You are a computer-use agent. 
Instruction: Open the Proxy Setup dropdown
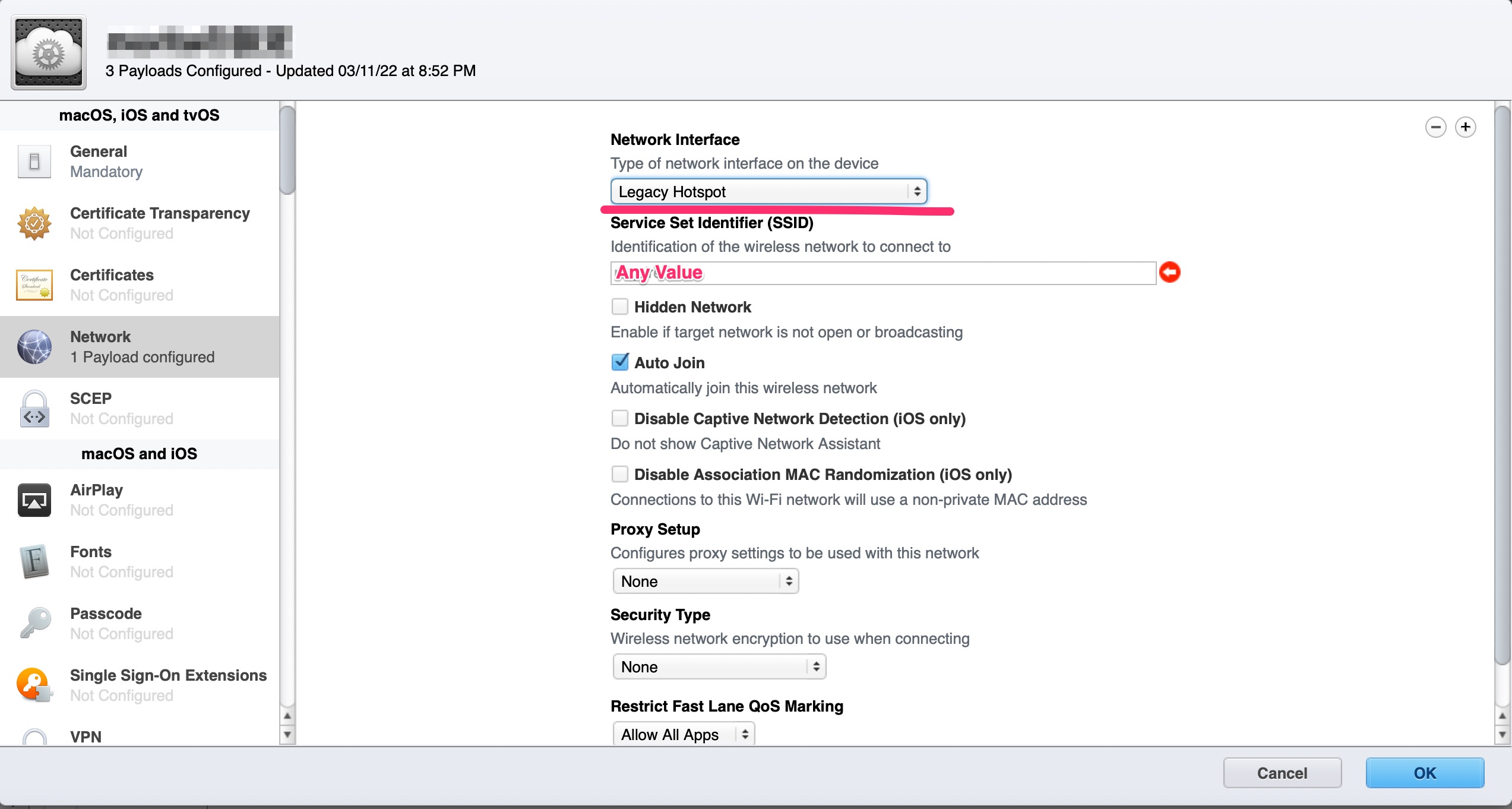point(705,582)
